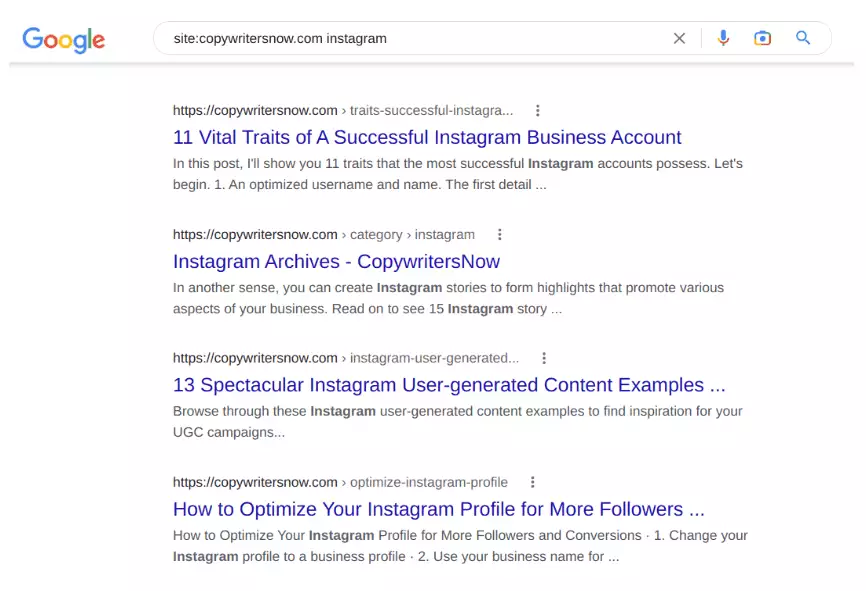866x591 pixels.
Task: Open "11 Vital Traits" Instagram result
Action: 427,138
